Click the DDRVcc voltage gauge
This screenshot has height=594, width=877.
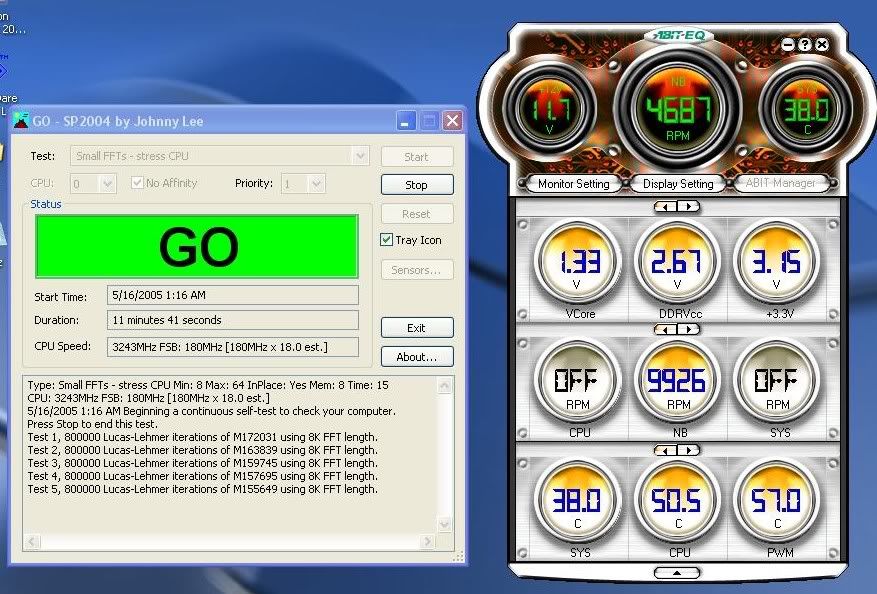point(679,262)
